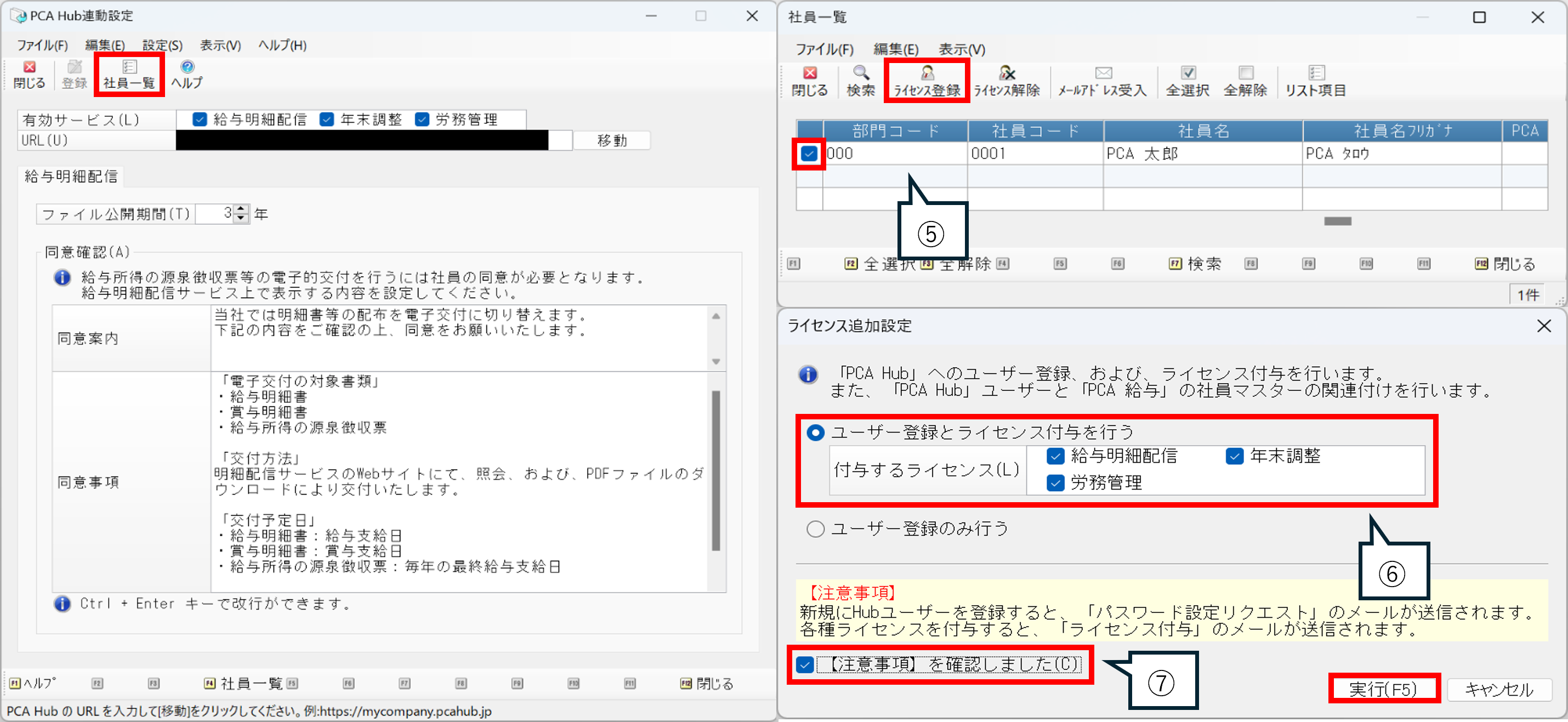This screenshot has height=722, width=1568.
Task: Open 表示 menu in 社員一覧 window
Action: 961,49
